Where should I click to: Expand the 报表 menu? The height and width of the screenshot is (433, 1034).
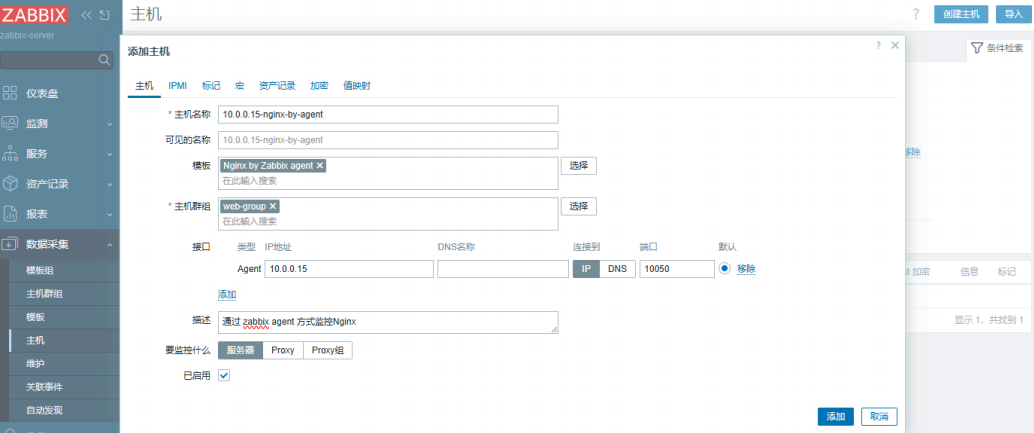pos(109,214)
